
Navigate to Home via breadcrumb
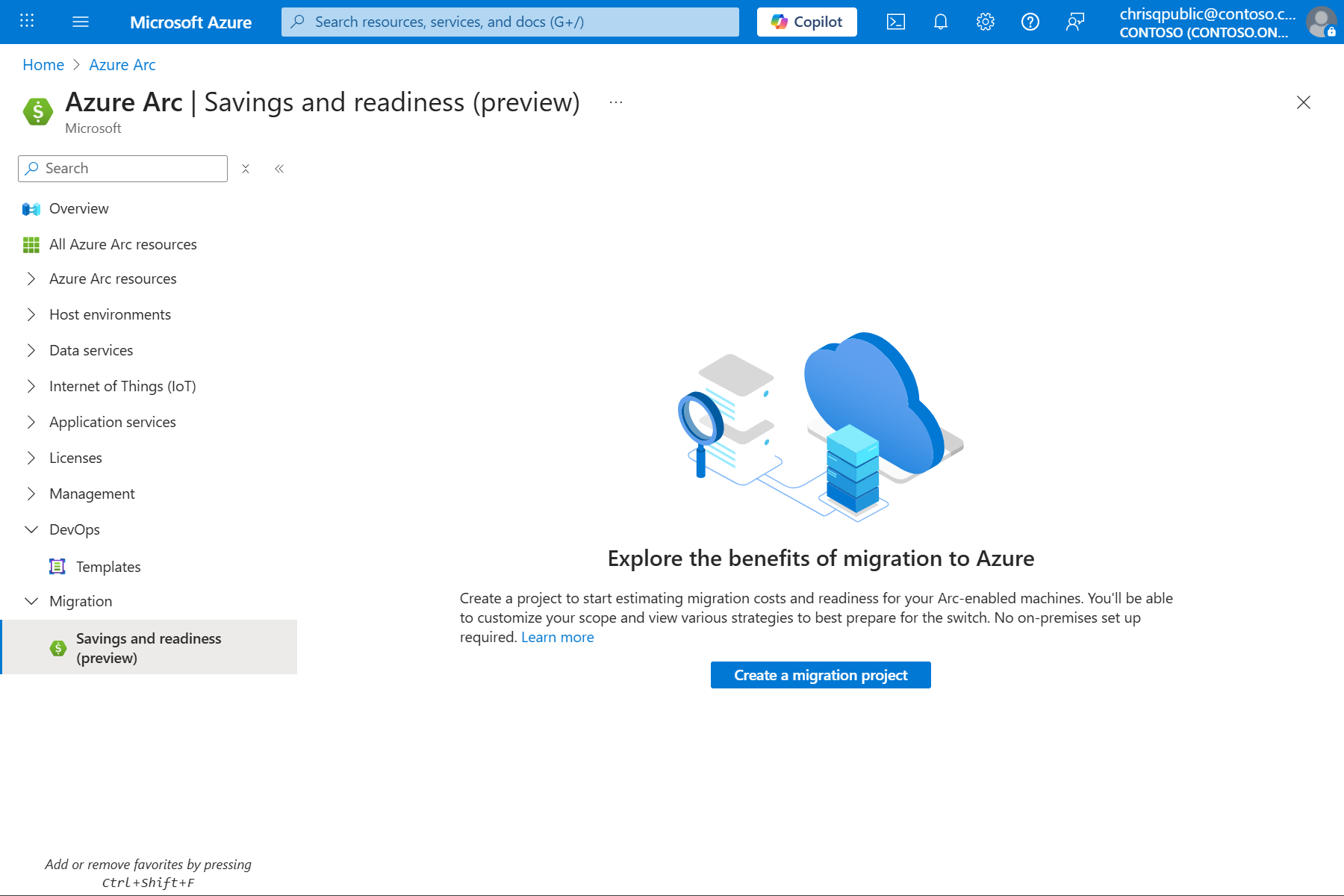[43, 64]
